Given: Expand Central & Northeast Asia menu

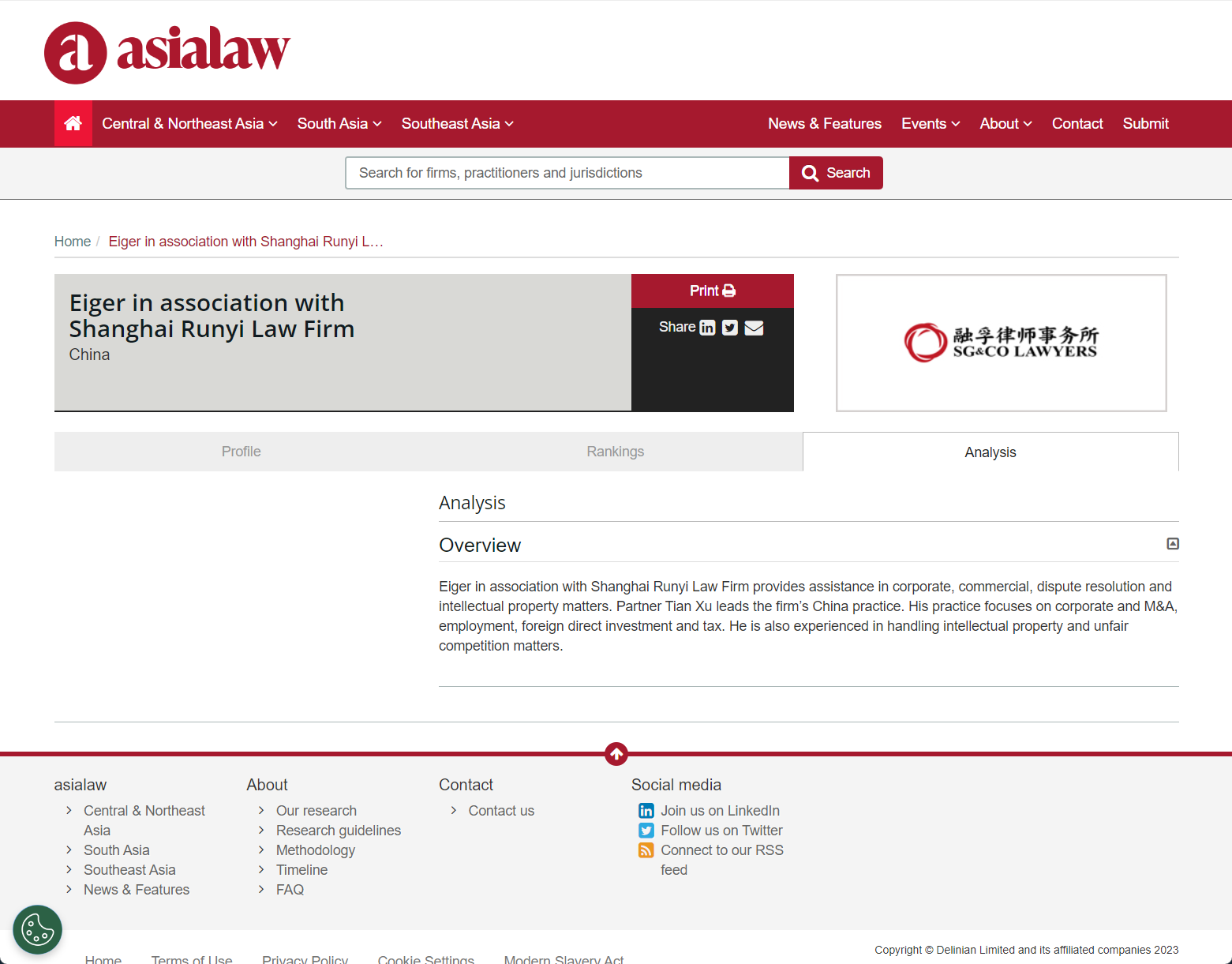Looking at the screenshot, I should (189, 124).
